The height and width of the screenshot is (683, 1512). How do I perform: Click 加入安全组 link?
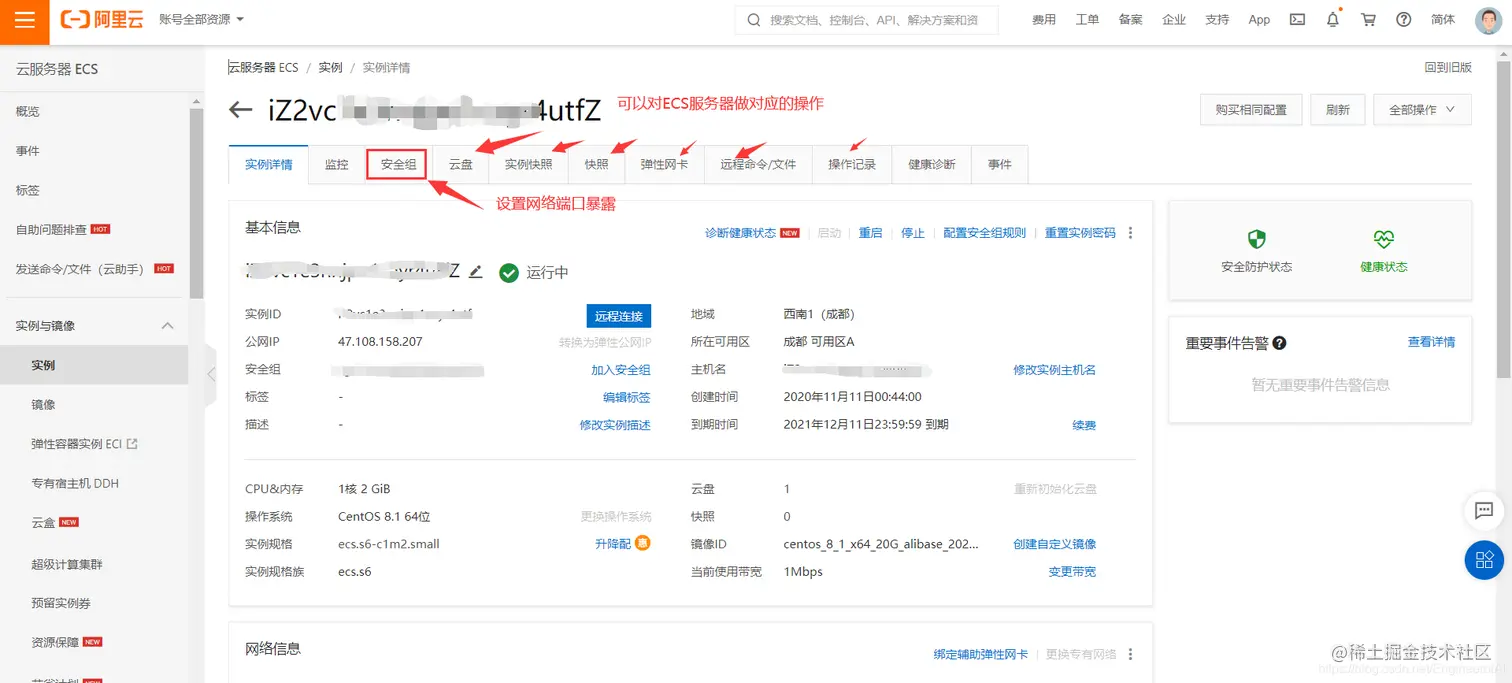[621, 370]
